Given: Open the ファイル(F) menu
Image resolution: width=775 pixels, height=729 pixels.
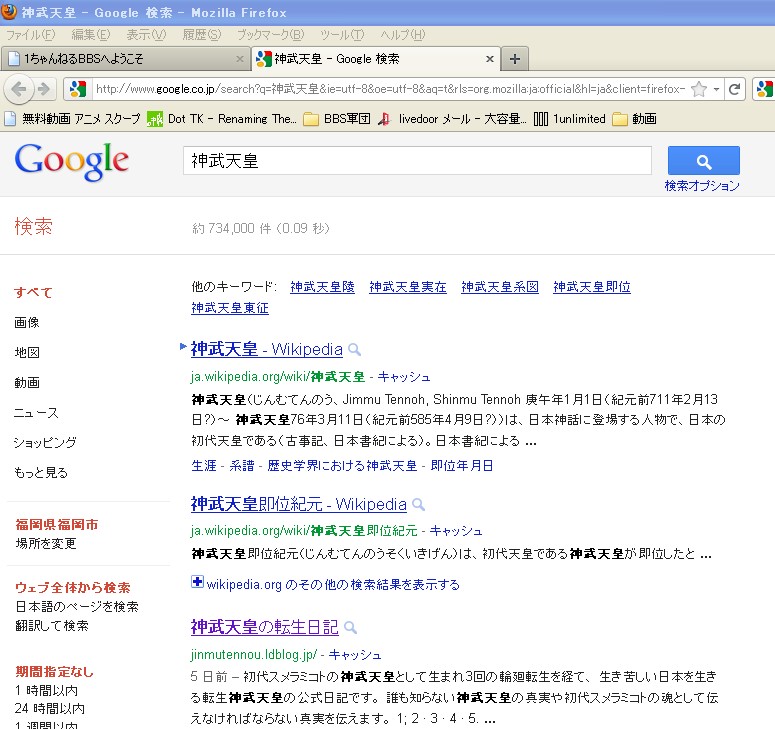Looking at the screenshot, I should (x=31, y=35).
